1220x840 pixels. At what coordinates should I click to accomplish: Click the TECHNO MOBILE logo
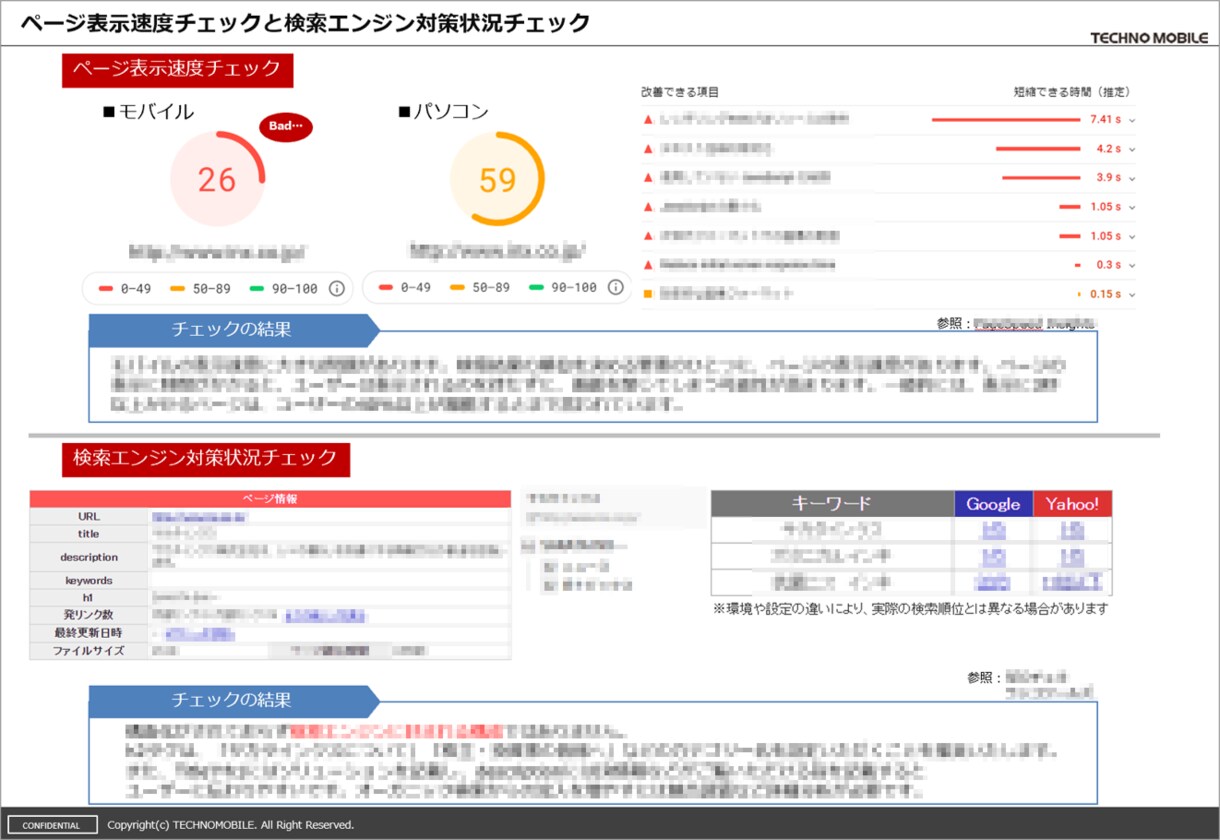(x=1149, y=38)
